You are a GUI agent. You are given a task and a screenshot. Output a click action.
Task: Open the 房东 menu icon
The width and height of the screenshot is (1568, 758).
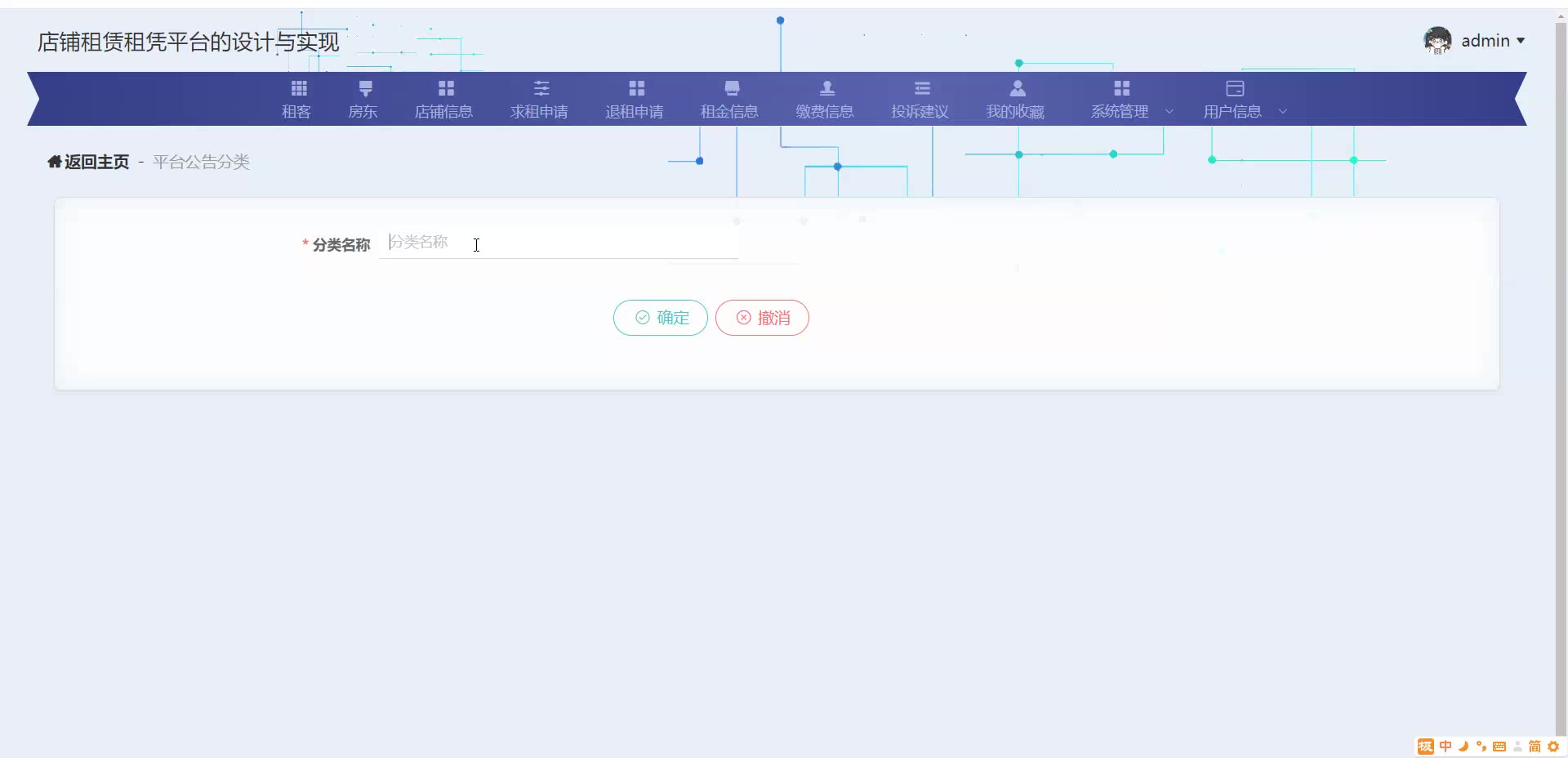(x=365, y=88)
